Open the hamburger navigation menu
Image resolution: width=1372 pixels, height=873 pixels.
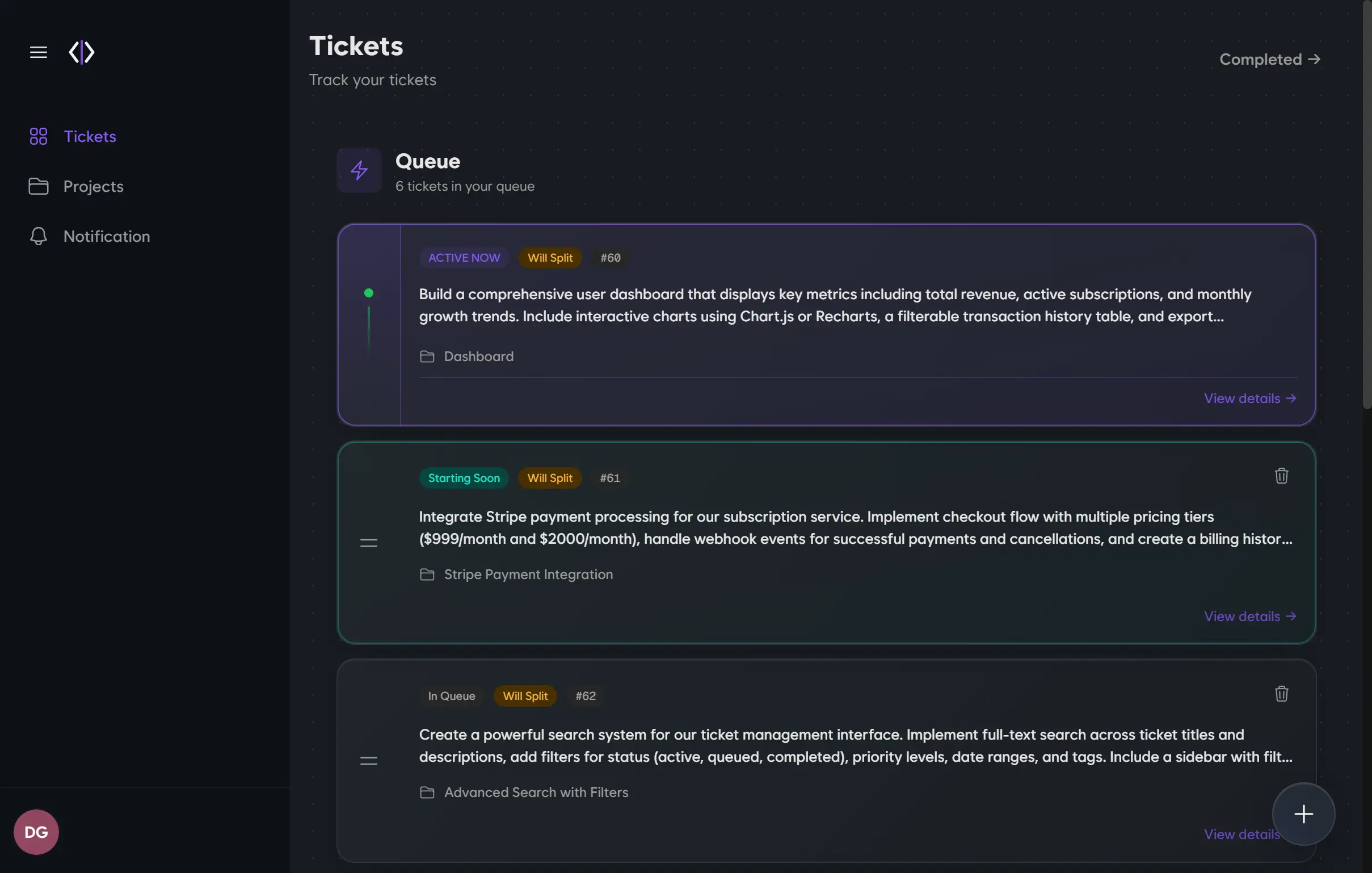[x=37, y=52]
